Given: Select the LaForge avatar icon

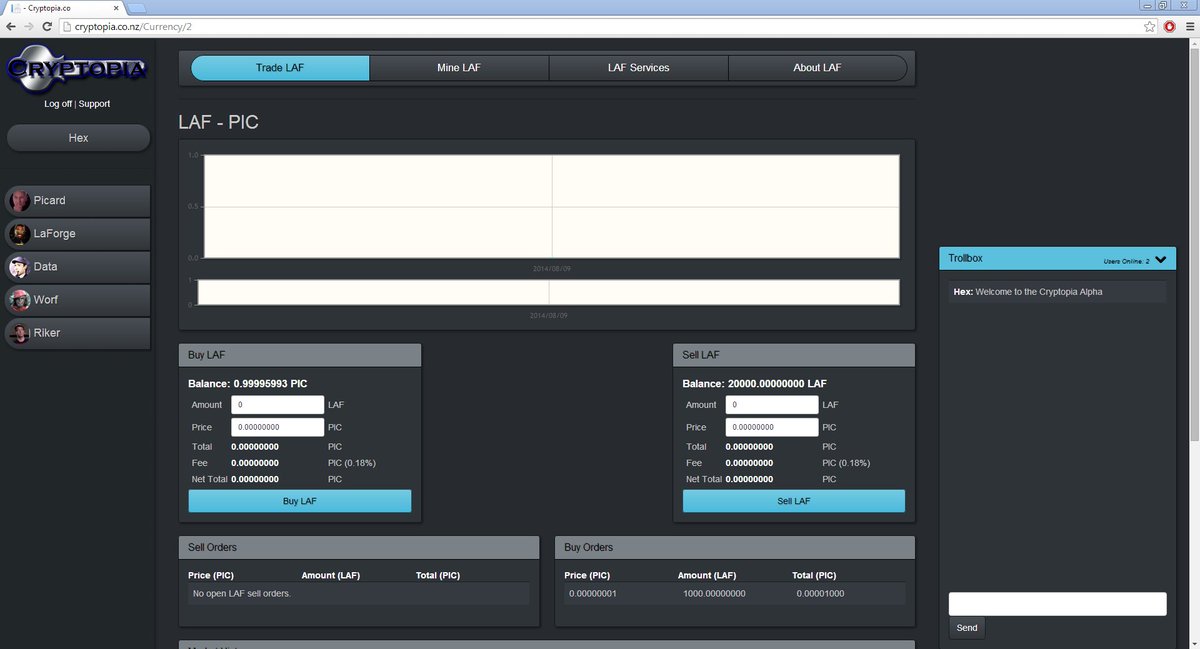Looking at the screenshot, I should 20,233.
